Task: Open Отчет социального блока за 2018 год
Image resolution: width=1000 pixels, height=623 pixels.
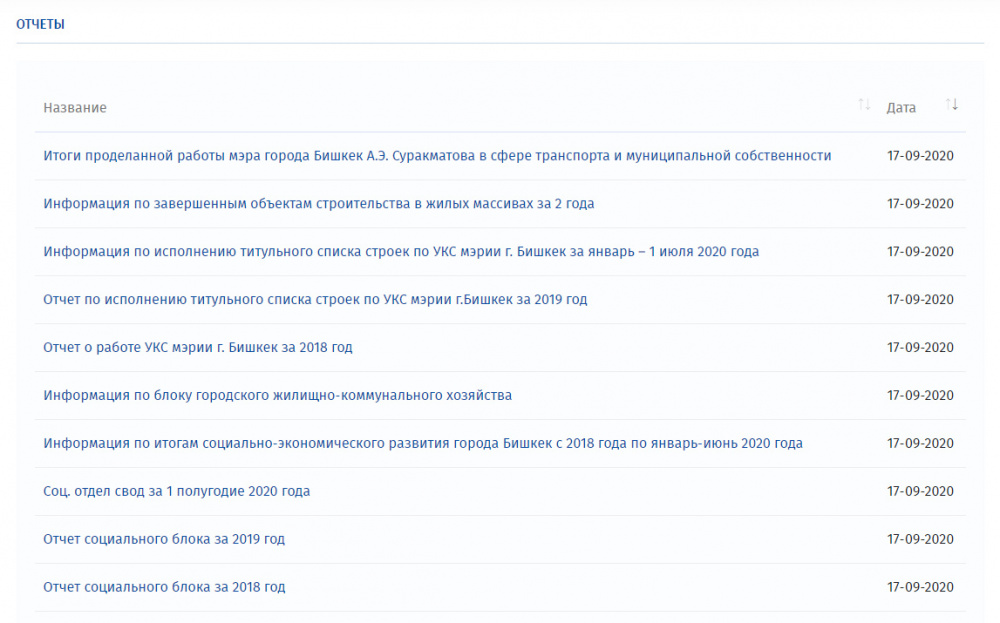Action: tap(162, 586)
